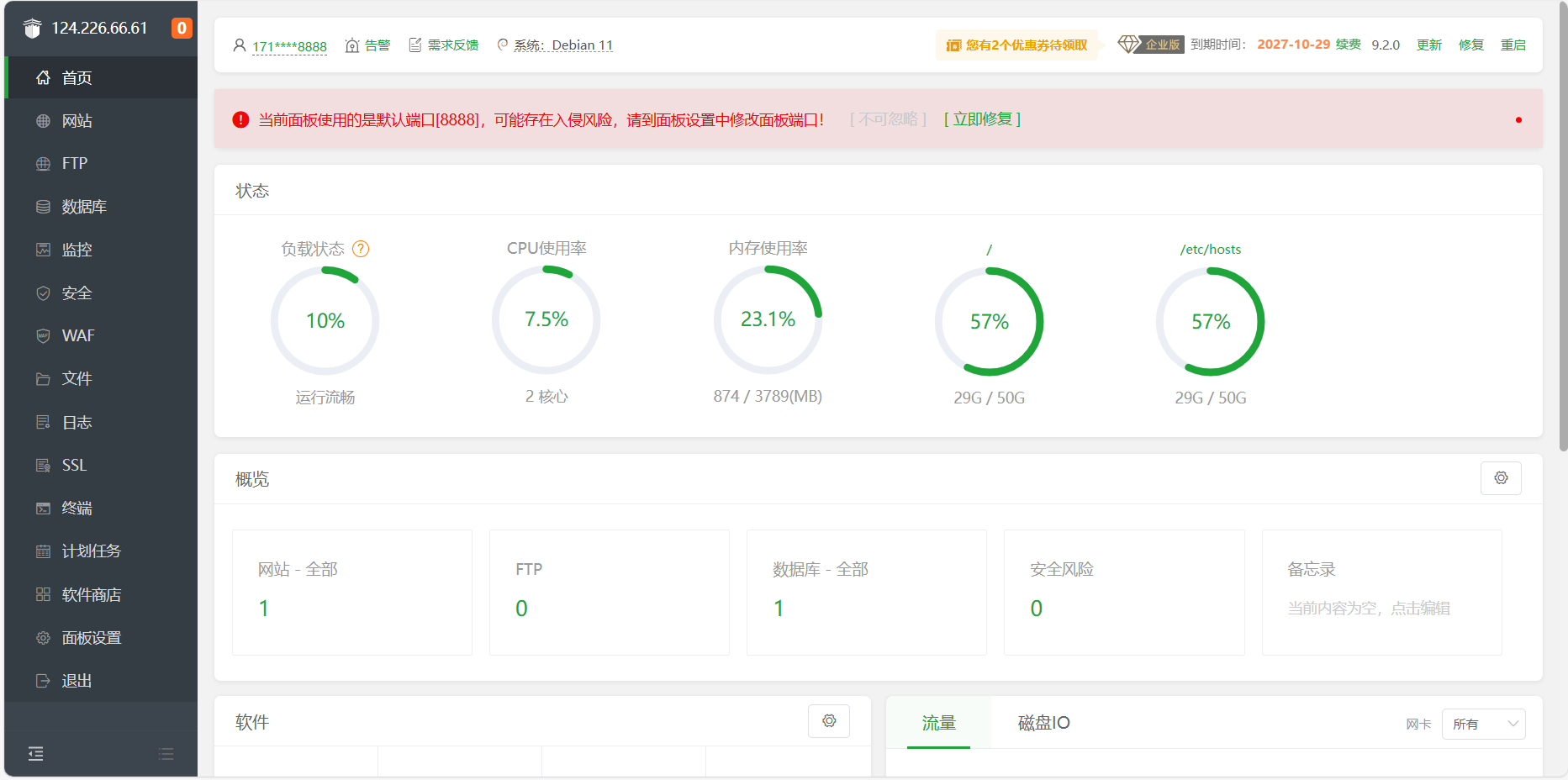1568x780 pixels.
Task: Click the CPU usage circular gauge
Action: 546,320
